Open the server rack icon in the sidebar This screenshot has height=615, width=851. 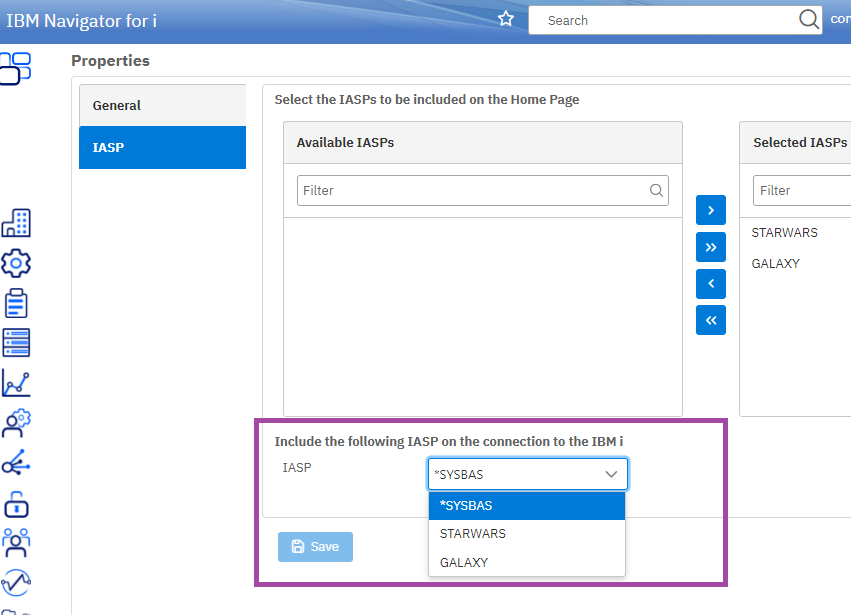point(16,343)
